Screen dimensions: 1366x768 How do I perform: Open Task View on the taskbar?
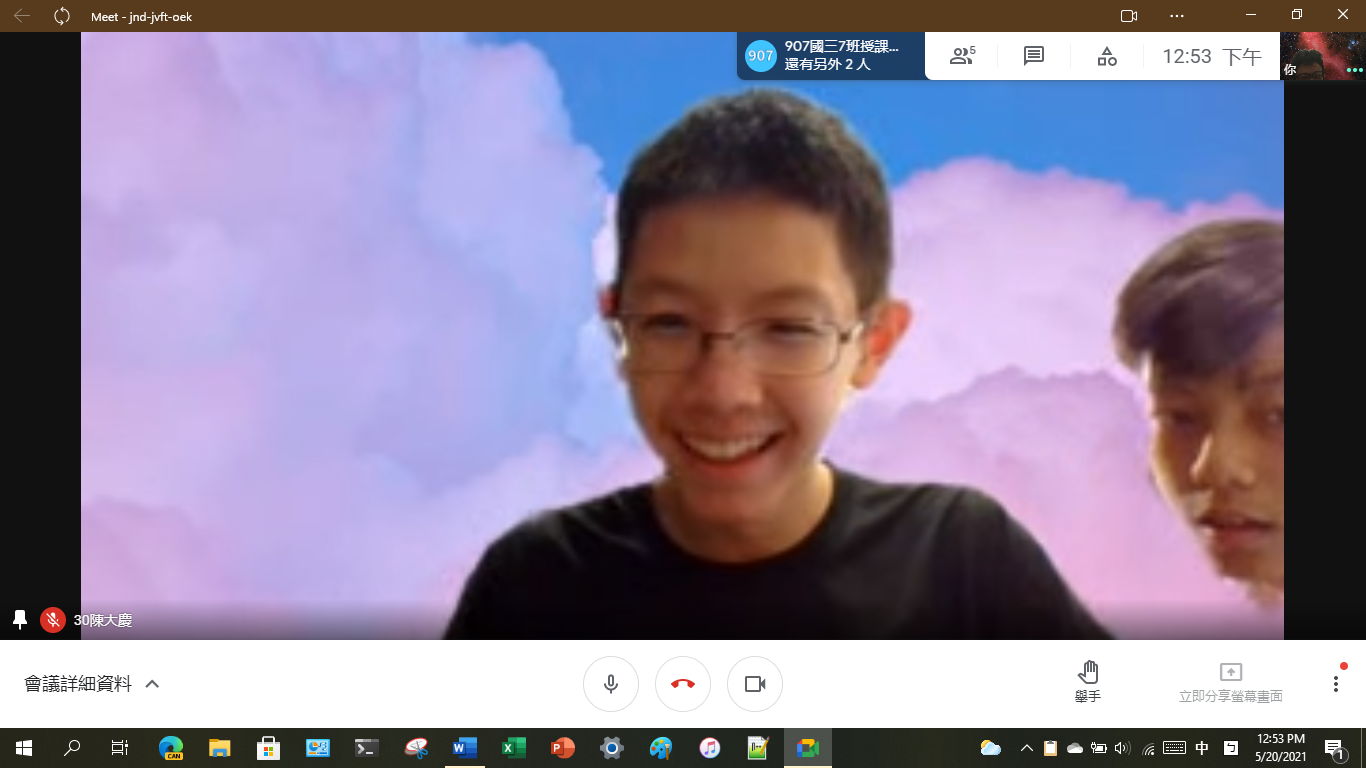click(120, 748)
